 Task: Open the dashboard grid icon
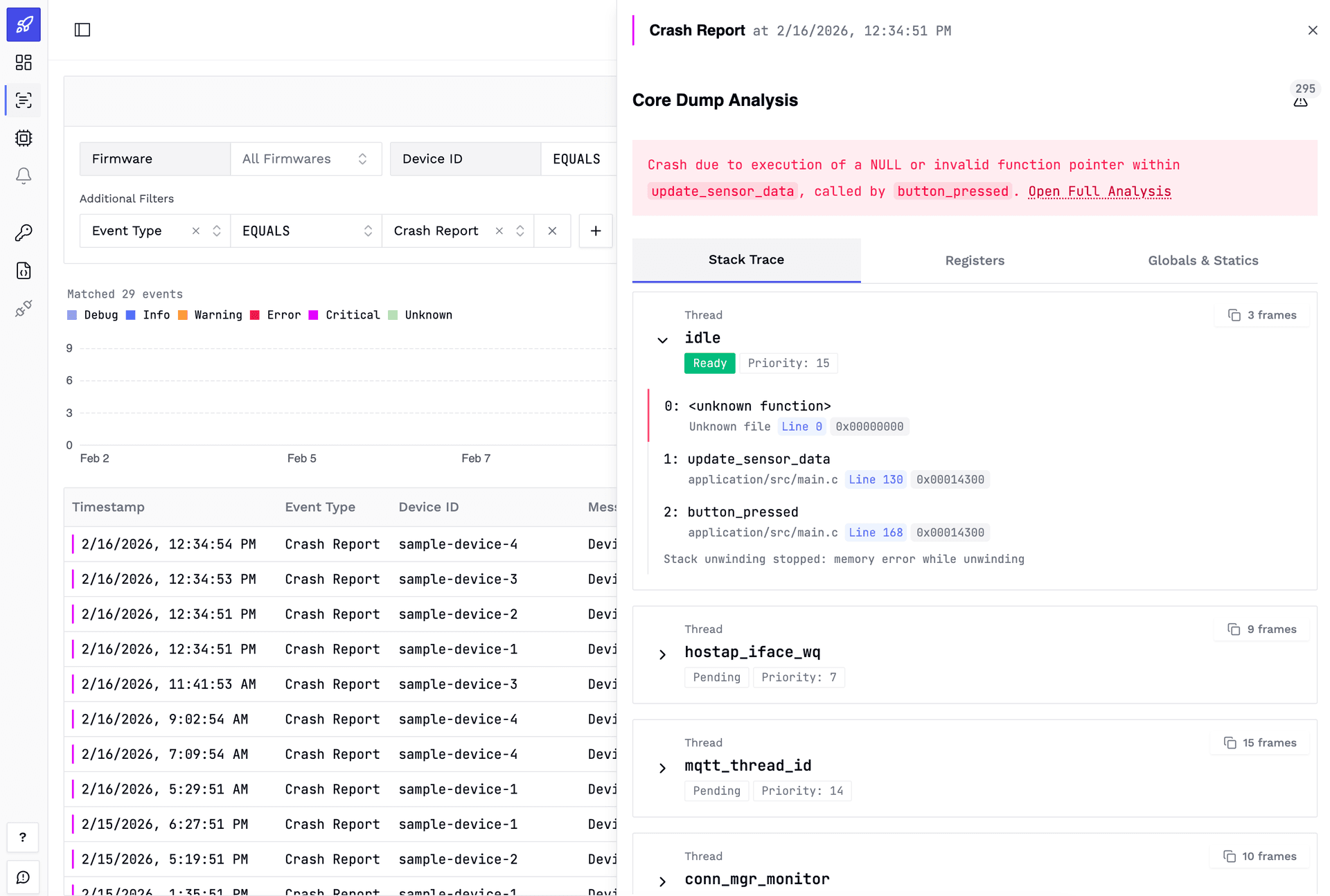coord(24,63)
